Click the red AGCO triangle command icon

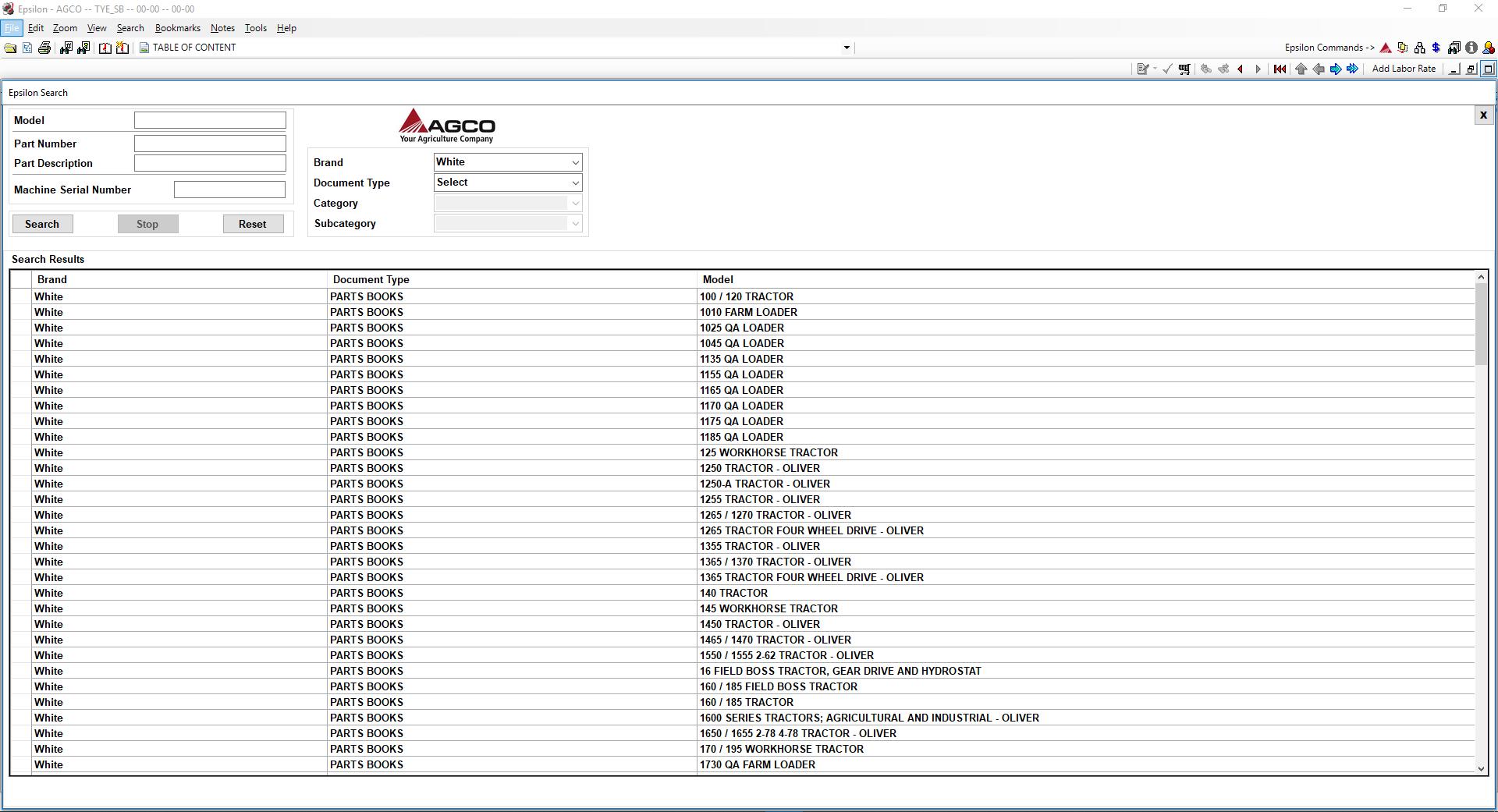[1386, 48]
